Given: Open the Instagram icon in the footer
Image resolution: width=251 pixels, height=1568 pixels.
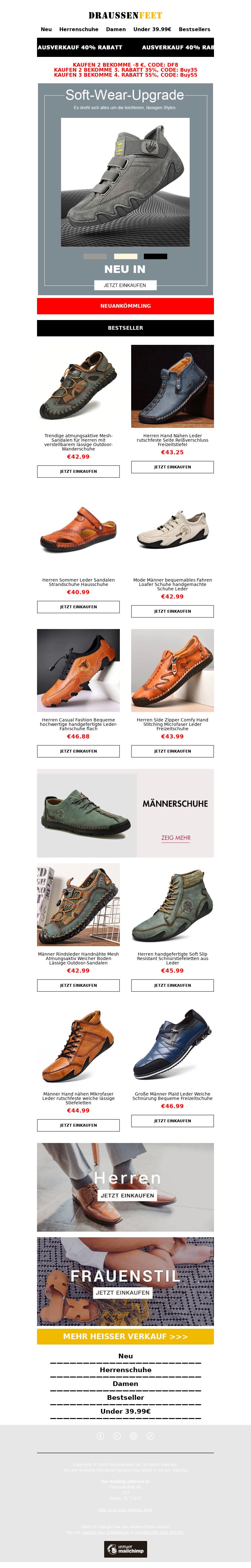Looking at the screenshot, I should [134, 1435].
